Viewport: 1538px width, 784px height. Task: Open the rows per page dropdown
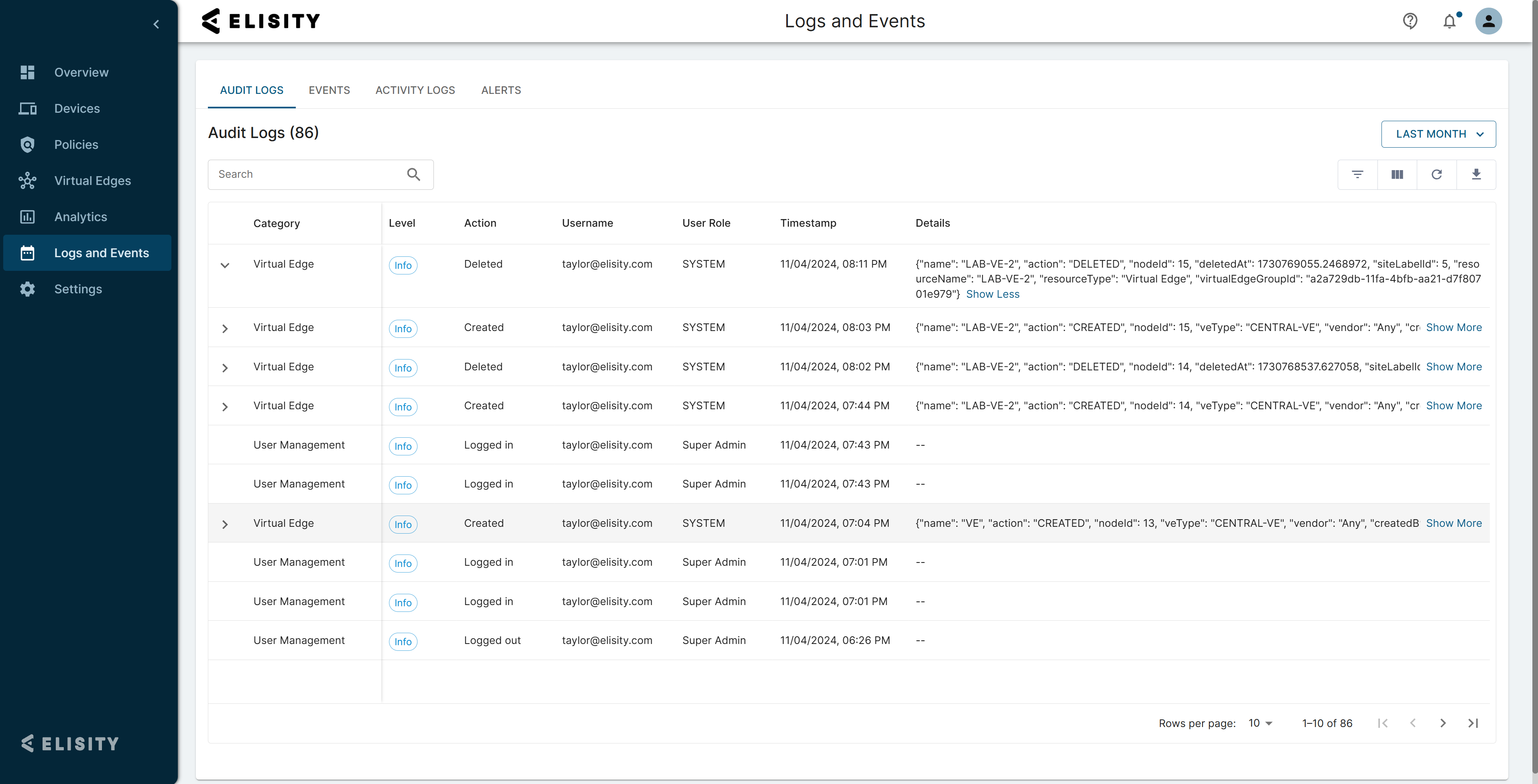coord(1260,723)
